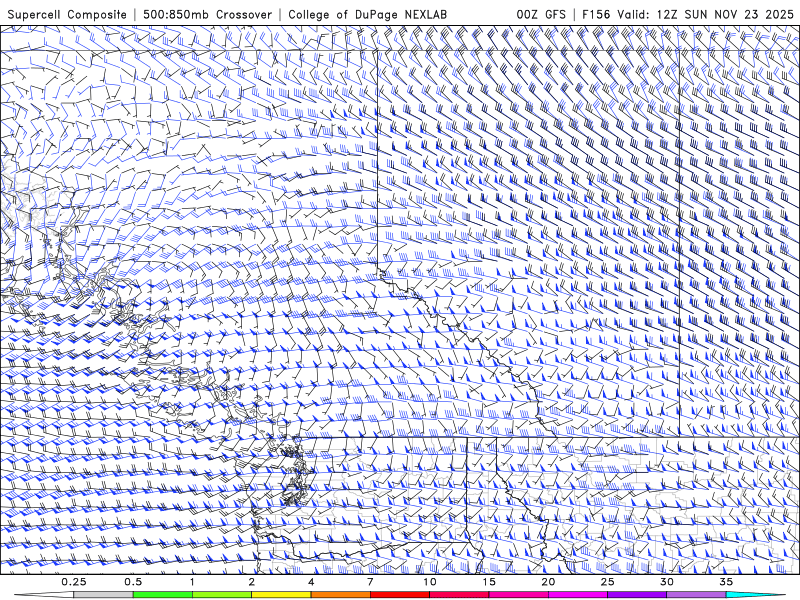Select the light purple 30–35 color bar segment

tap(696, 595)
